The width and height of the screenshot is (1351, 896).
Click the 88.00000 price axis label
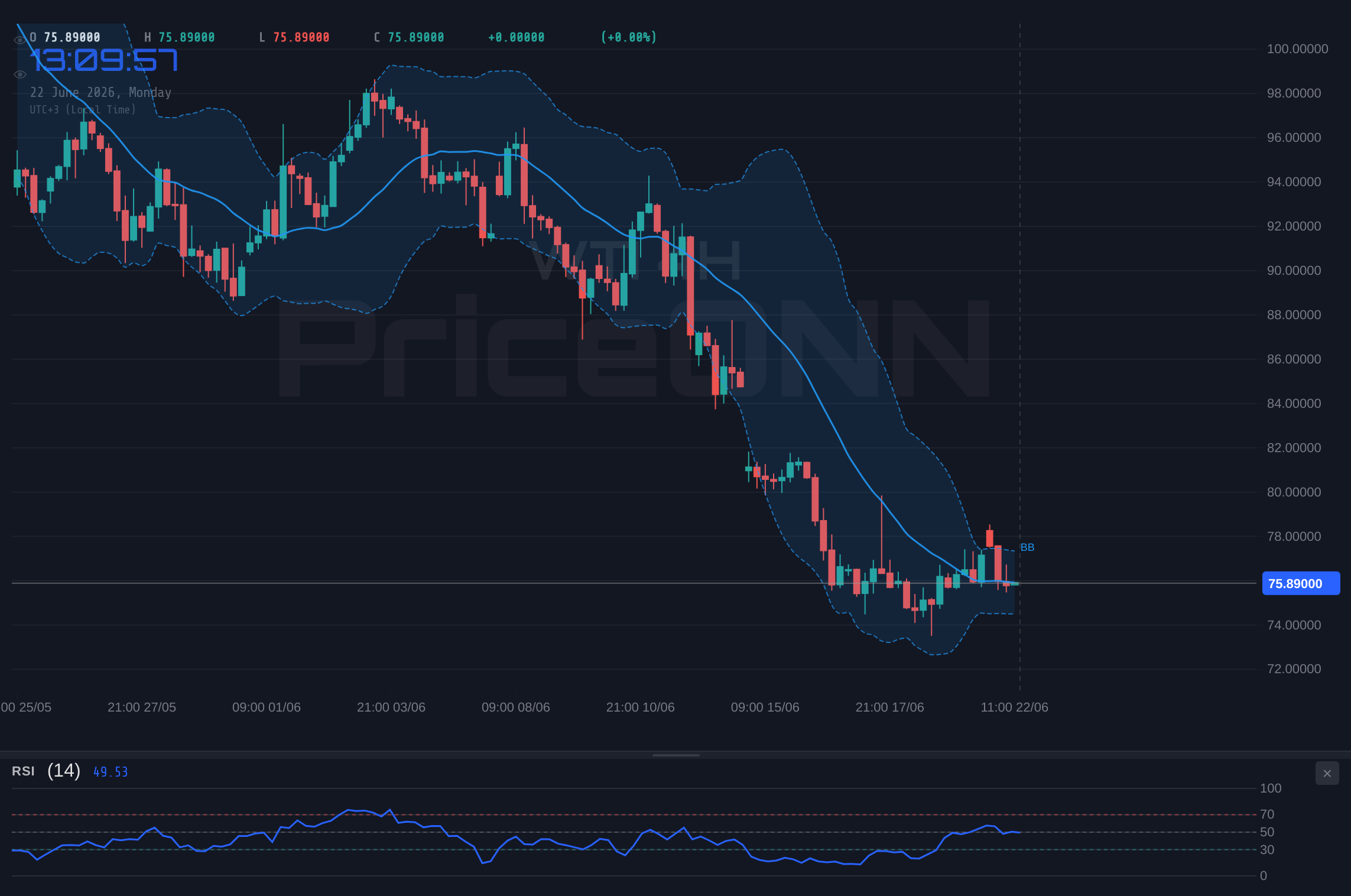1294,315
